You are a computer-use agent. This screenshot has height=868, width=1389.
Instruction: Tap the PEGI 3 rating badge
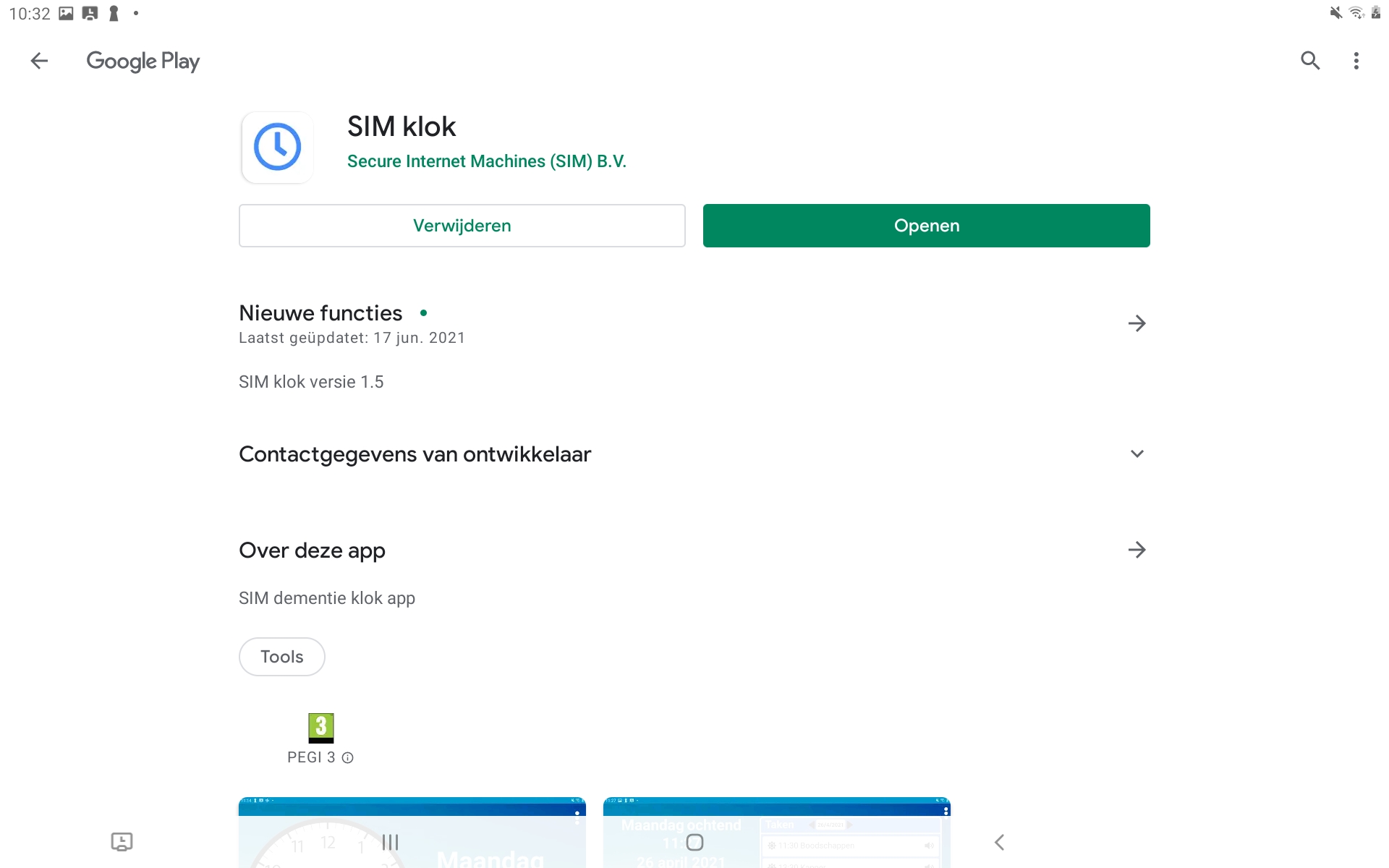[320, 728]
